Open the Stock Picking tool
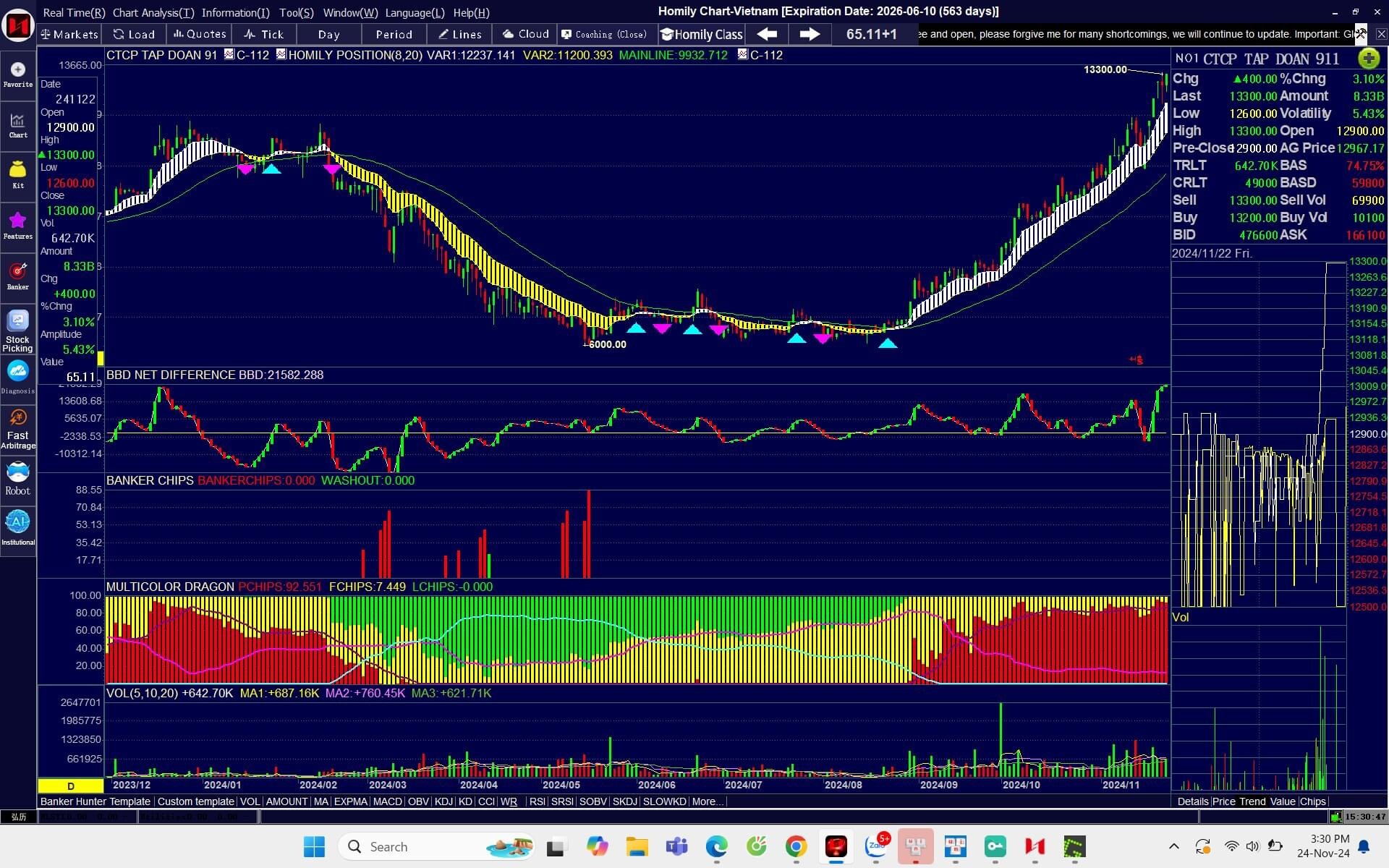Screen dimensions: 1389x868 pos(18,332)
